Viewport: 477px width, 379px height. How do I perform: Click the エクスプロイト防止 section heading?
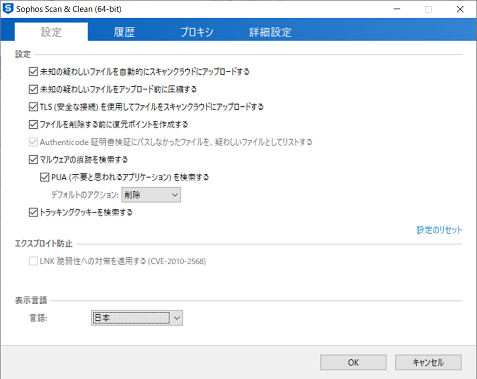click(x=44, y=244)
